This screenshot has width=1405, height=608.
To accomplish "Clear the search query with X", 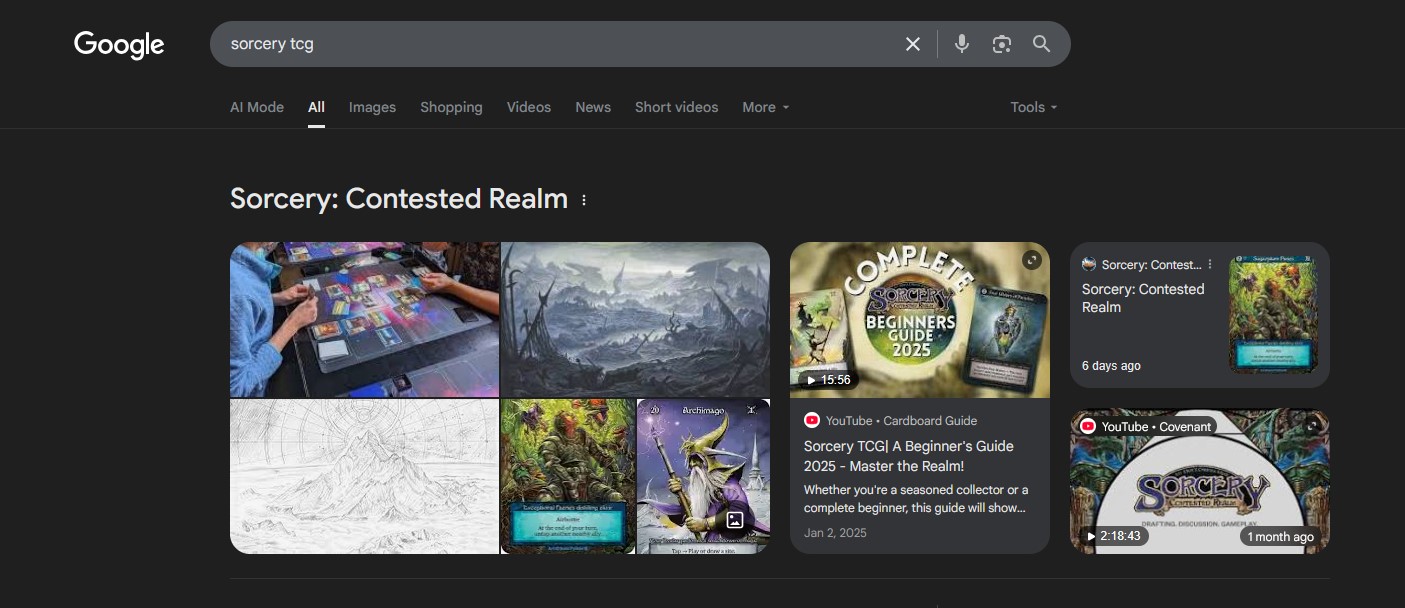I will (x=912, y=44).
